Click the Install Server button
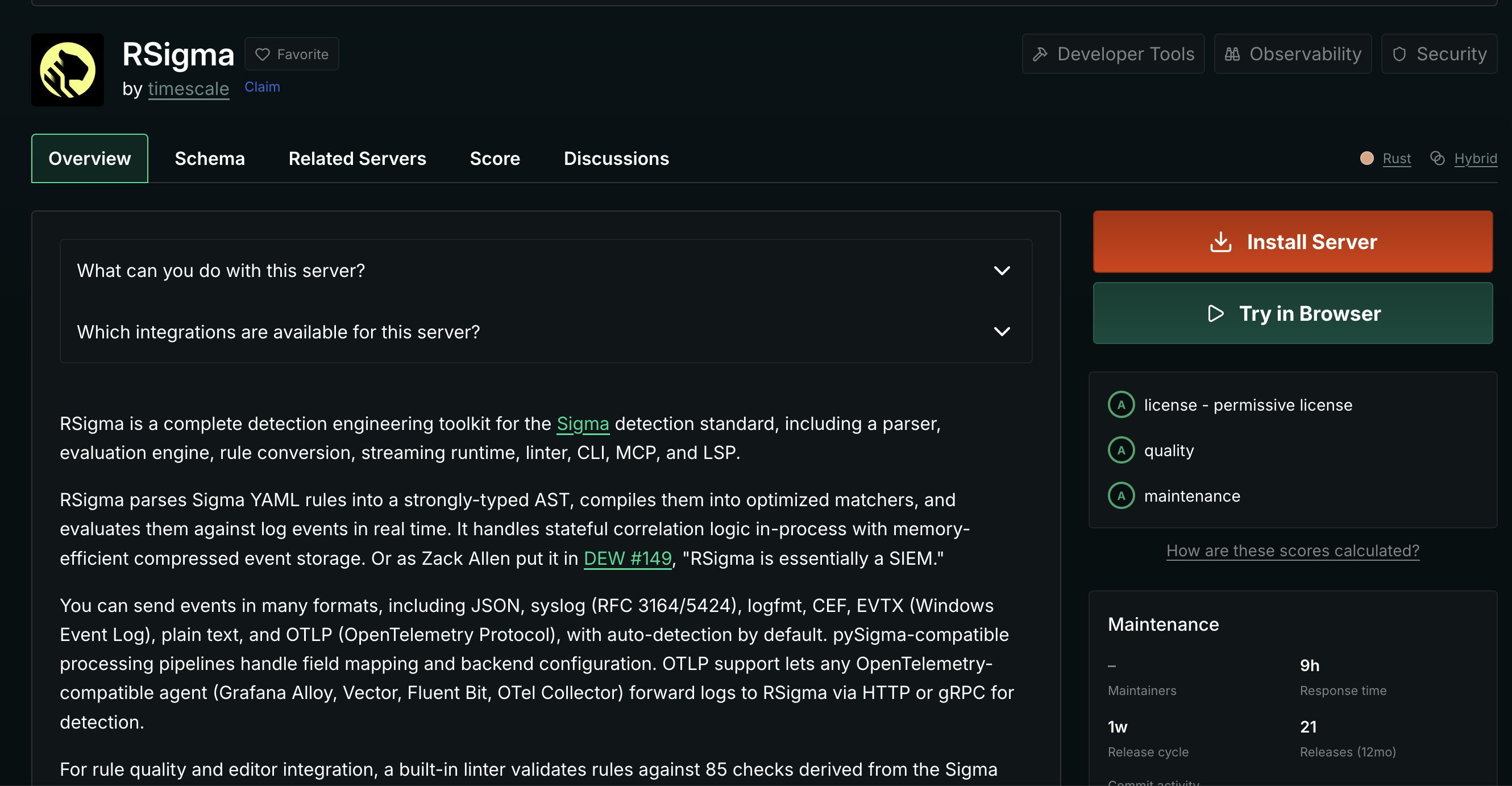 tap(1293, 242)
